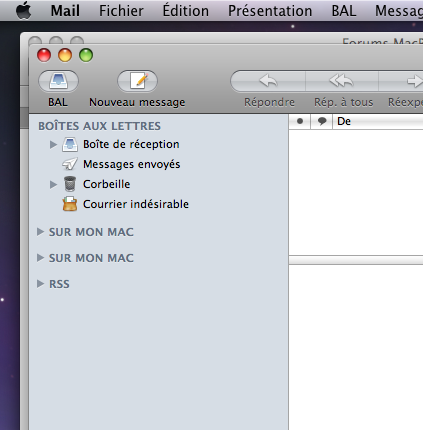Viewport: 423px width, 430px height.
Task: Open the Mail menu
Action: (x=65, y=11)
